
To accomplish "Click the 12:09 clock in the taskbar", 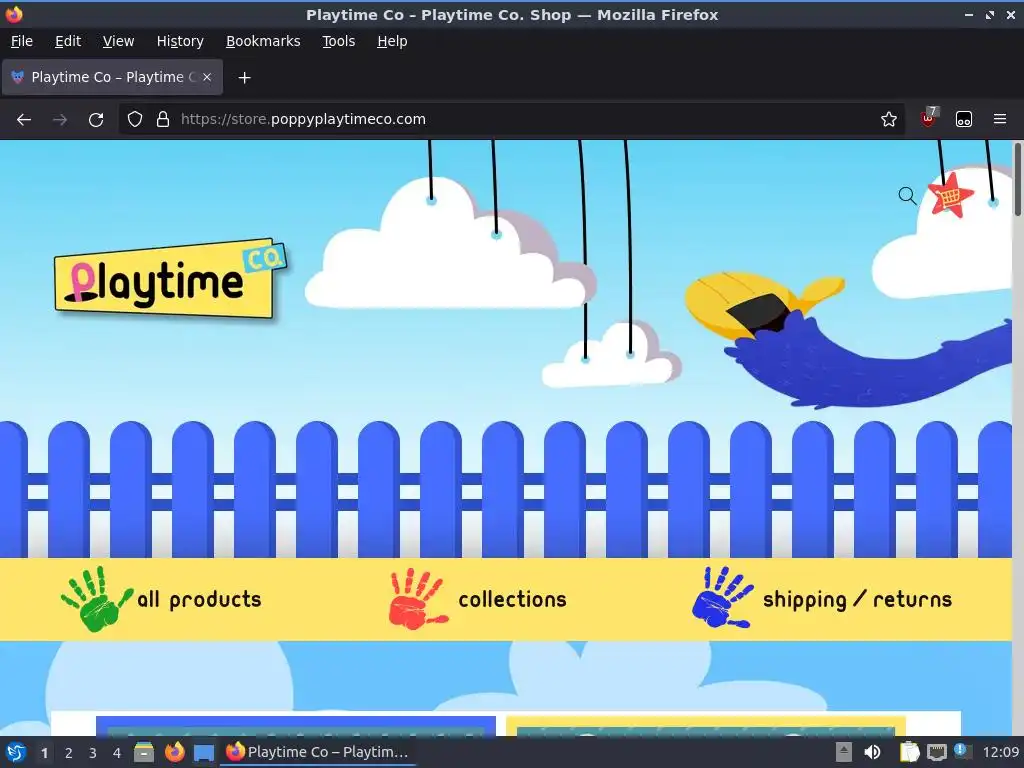I will (x=1001, y=752).
